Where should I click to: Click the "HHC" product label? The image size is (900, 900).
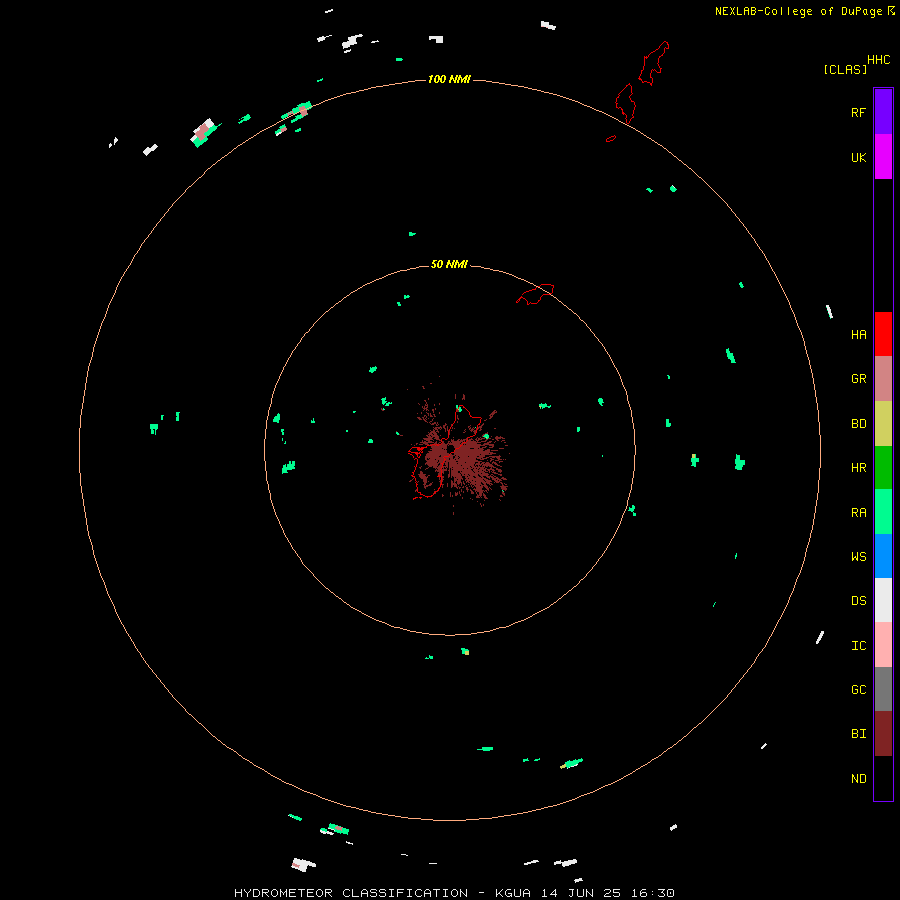point(879,60)
